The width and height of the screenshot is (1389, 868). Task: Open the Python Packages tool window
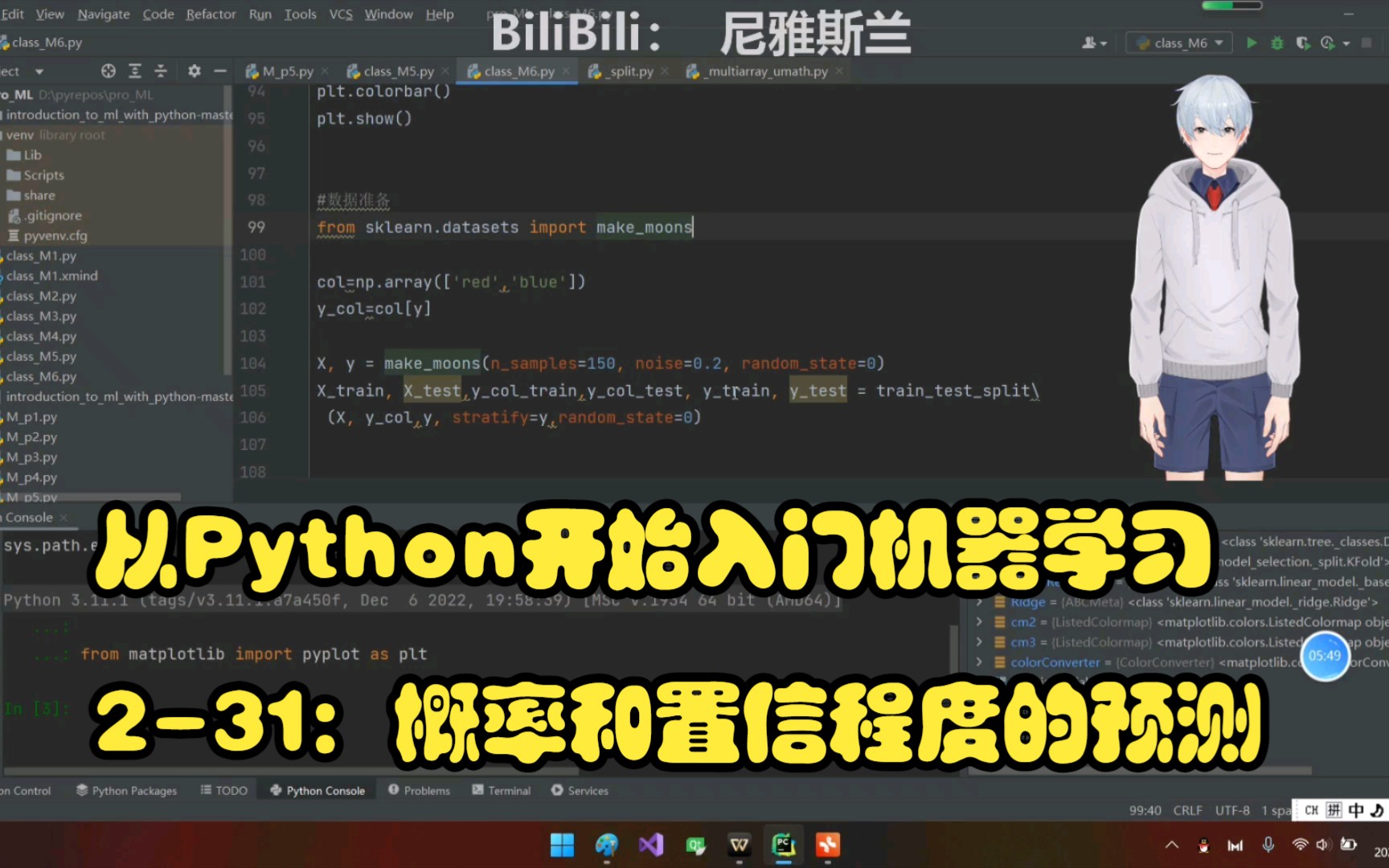click(125, 790)
